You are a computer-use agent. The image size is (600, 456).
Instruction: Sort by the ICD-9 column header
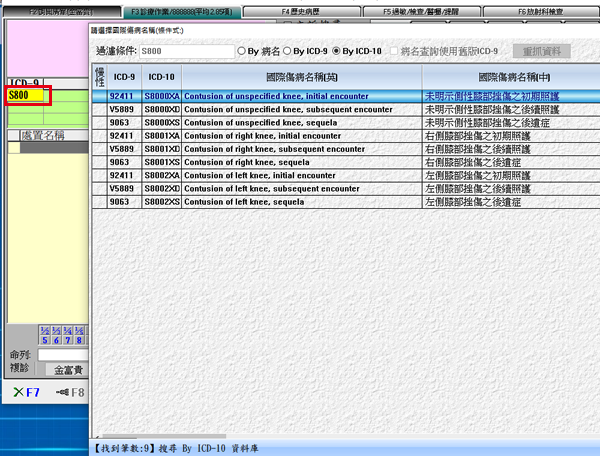pos(124,76)
